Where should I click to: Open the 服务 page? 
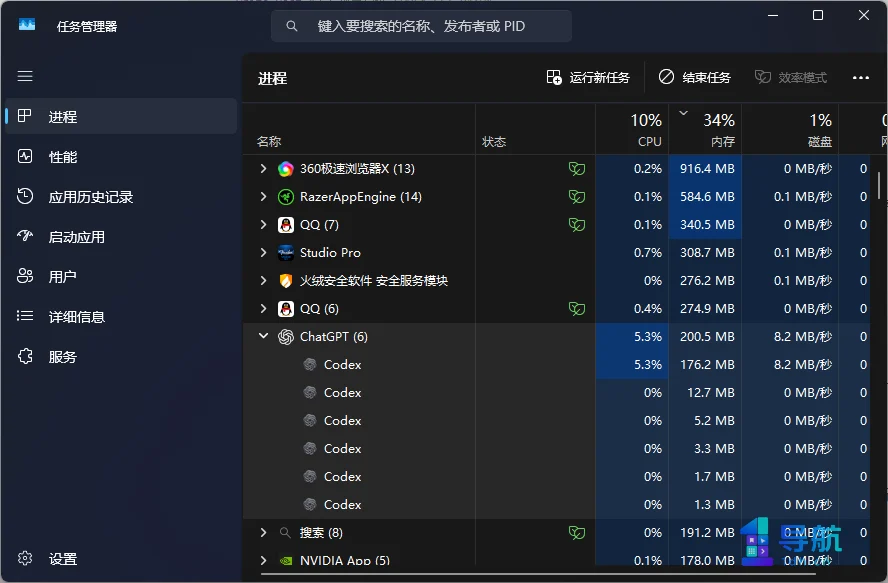click(121, 356)
